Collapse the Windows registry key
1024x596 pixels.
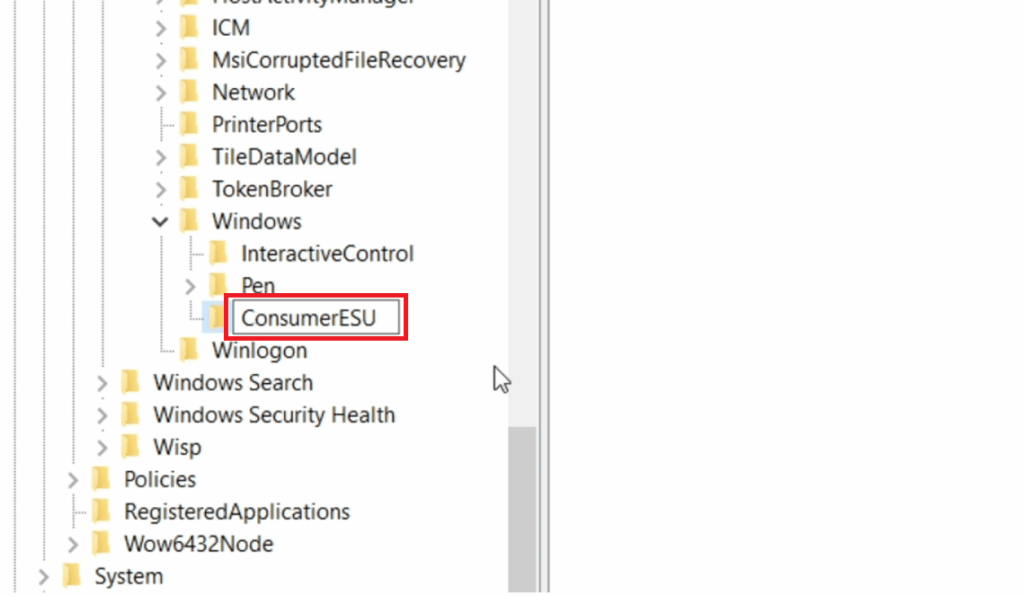[161, 221]
